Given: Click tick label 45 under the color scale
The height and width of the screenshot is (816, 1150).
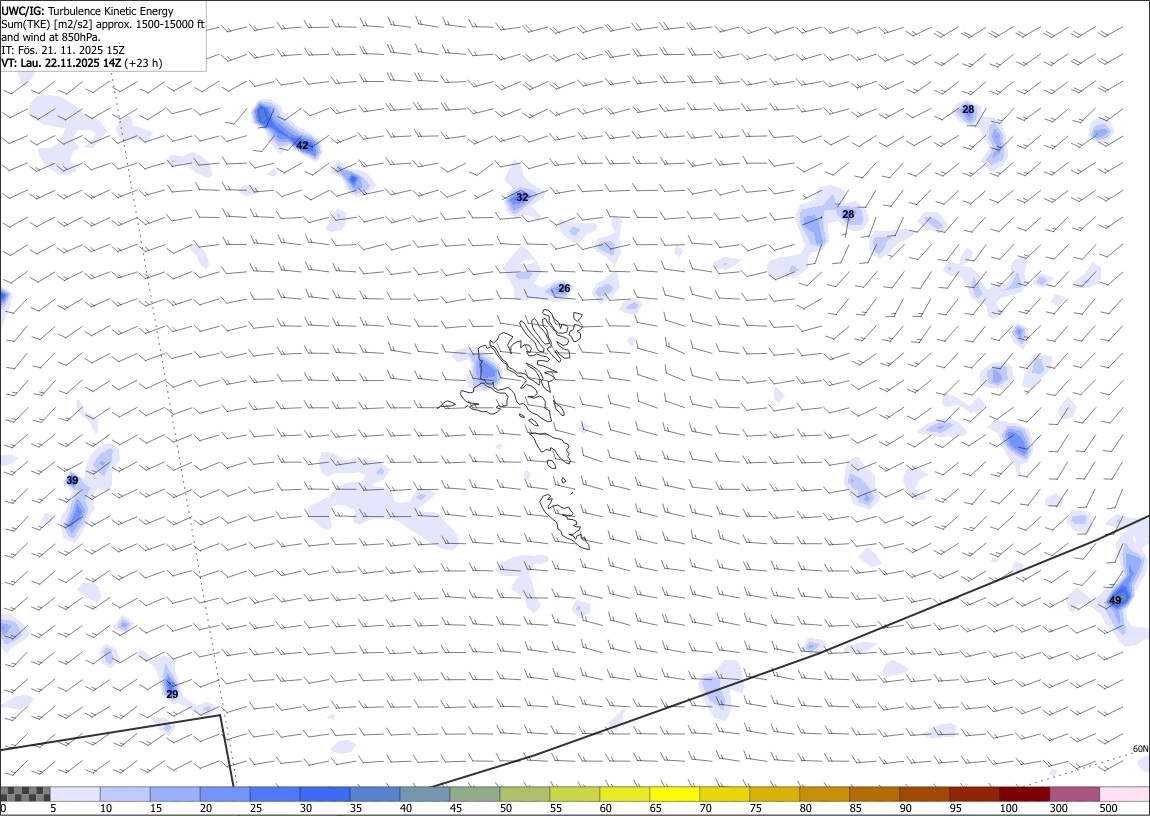Looking at the screenshot, I should pyautogui.click(x=455, y=808).
